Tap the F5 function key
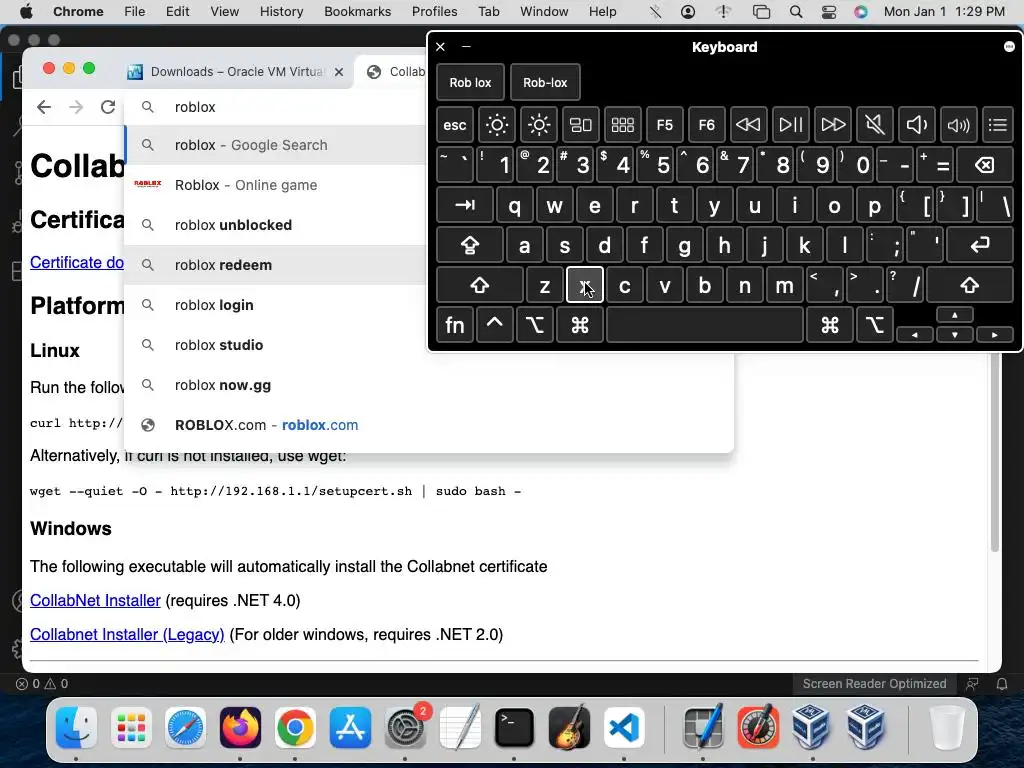The image size is (1024, 768). (664, 125)
